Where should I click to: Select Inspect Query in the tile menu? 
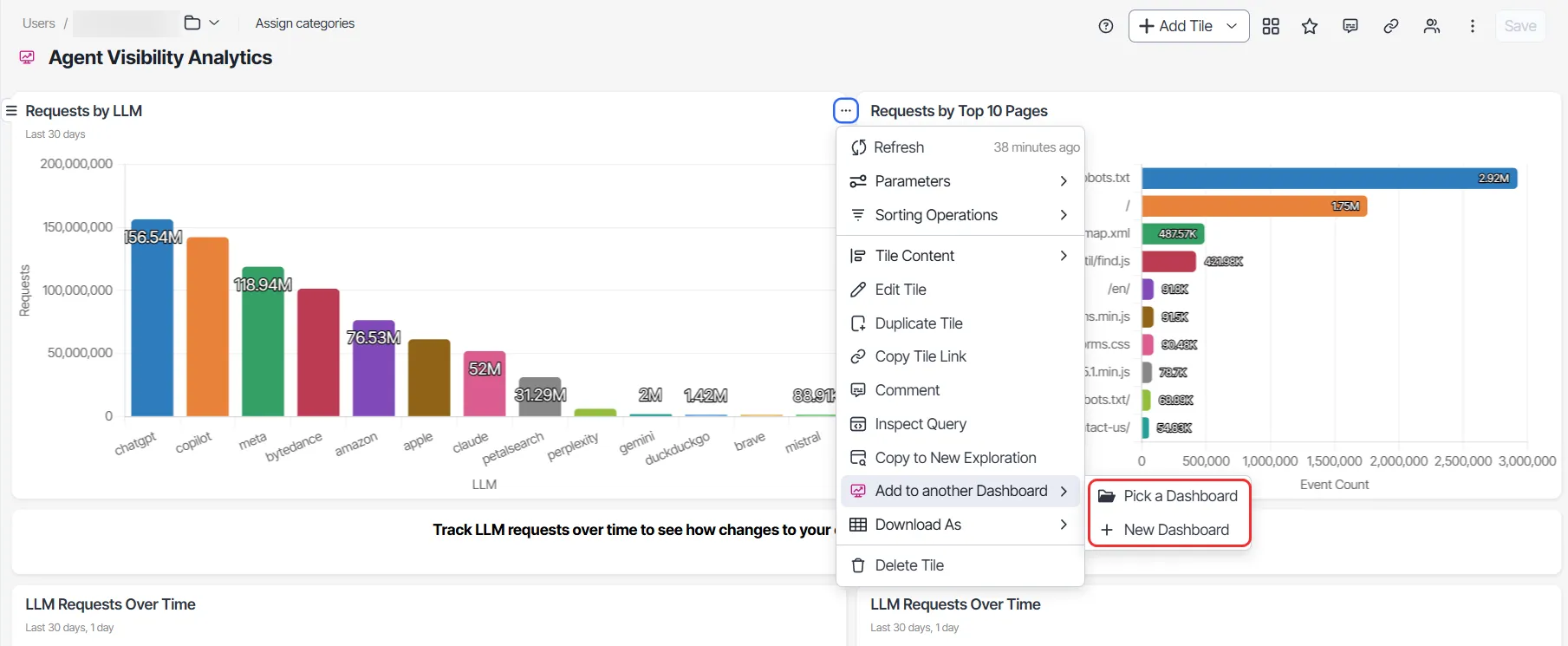pos(960,424)
